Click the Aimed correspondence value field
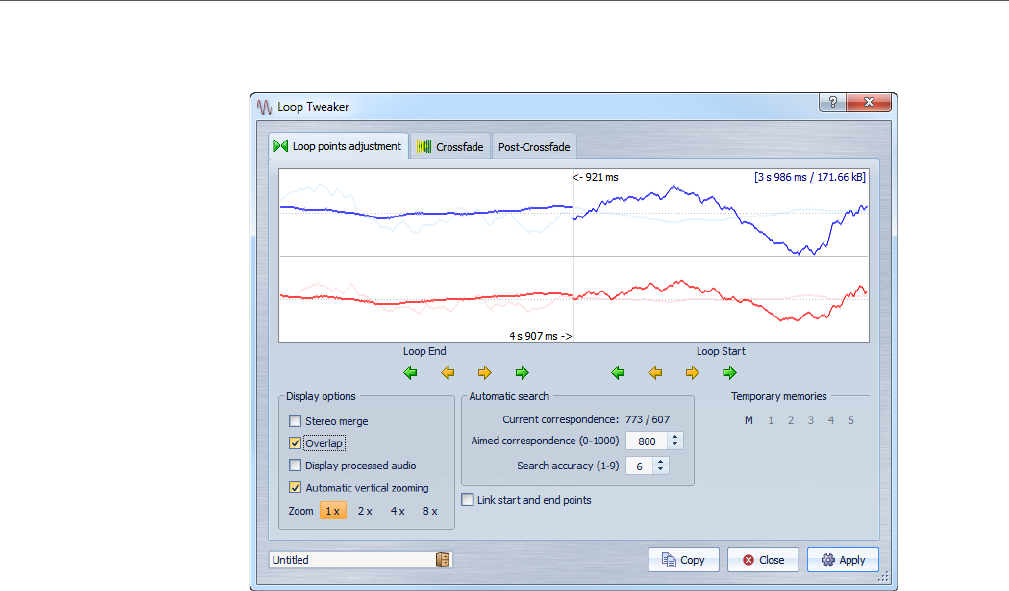The width and height of the screenshot is (1009, 591). pos(647,441)
